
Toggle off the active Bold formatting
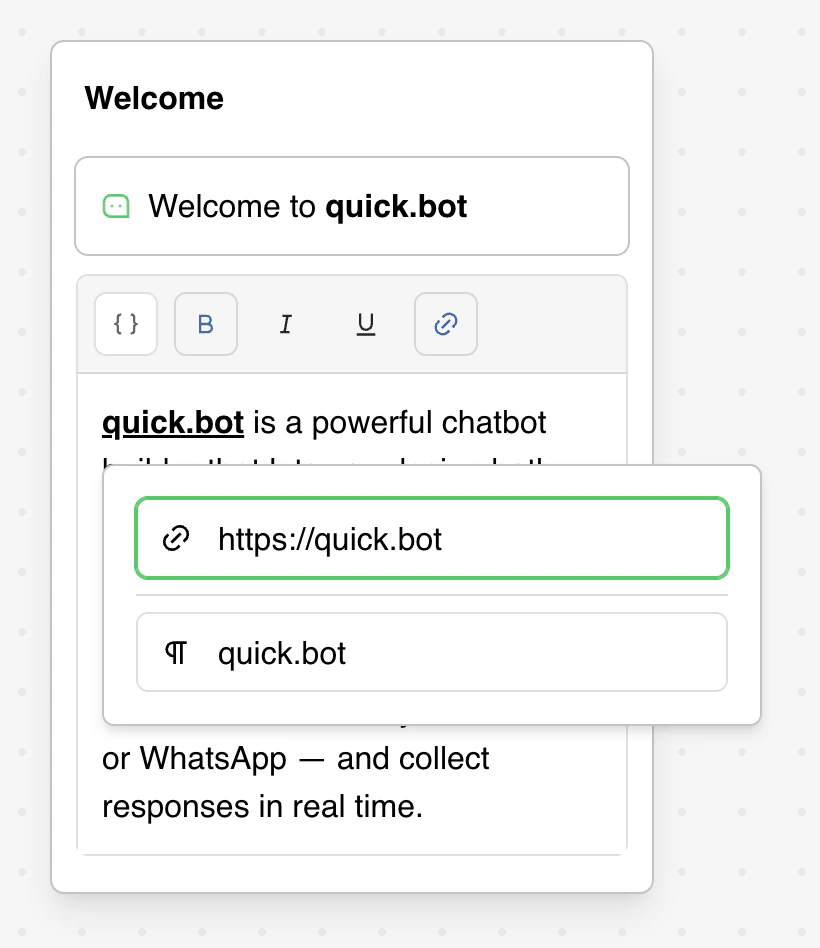[206, 324]
